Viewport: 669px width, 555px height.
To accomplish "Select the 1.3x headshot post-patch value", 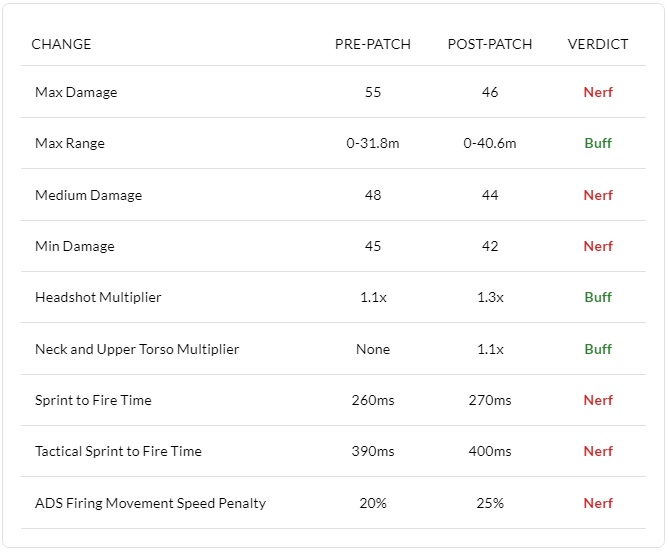I will tap(490, 297).
